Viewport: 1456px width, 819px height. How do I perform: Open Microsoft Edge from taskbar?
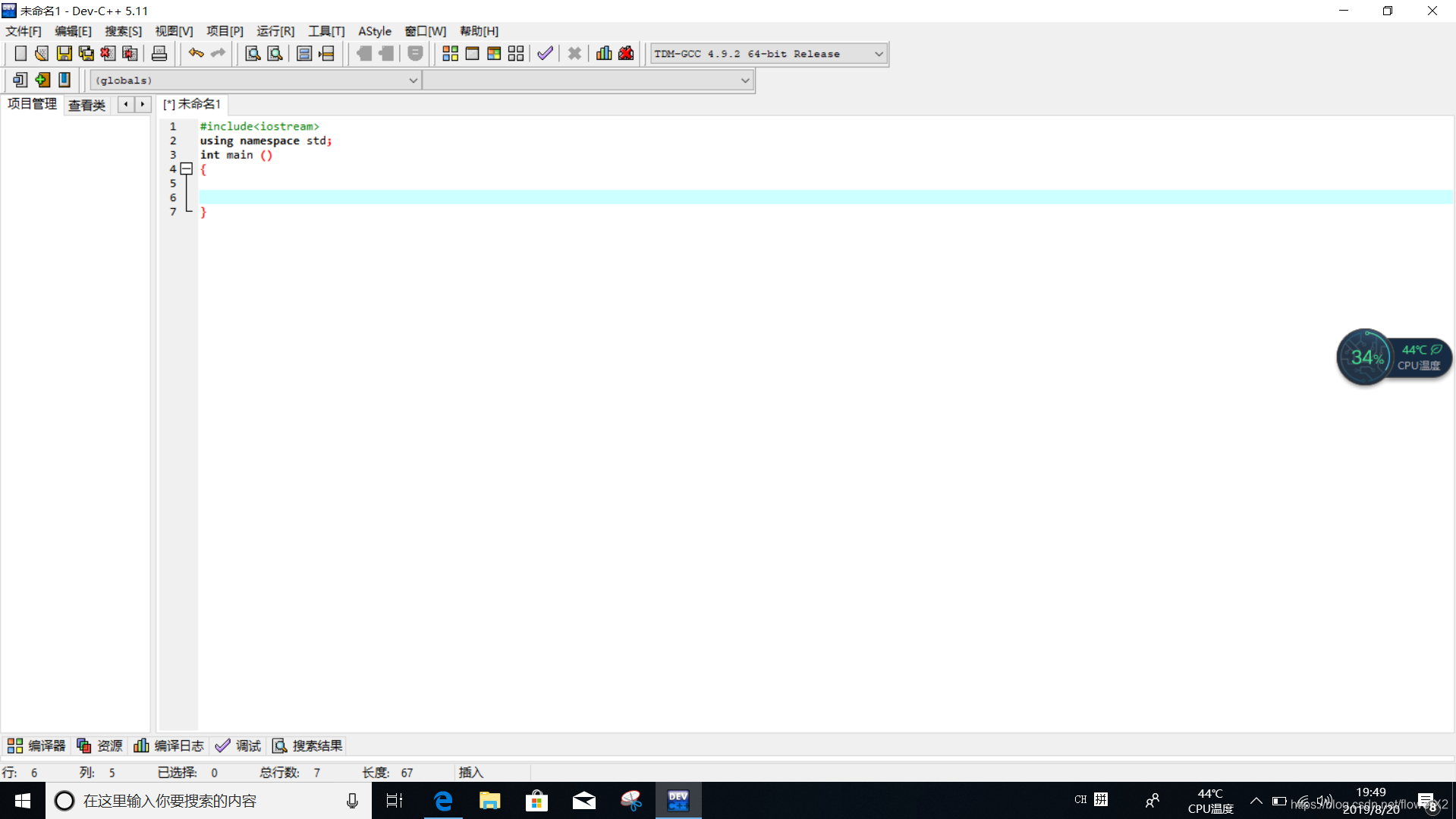pyautogui.click(x=443, y=801)
